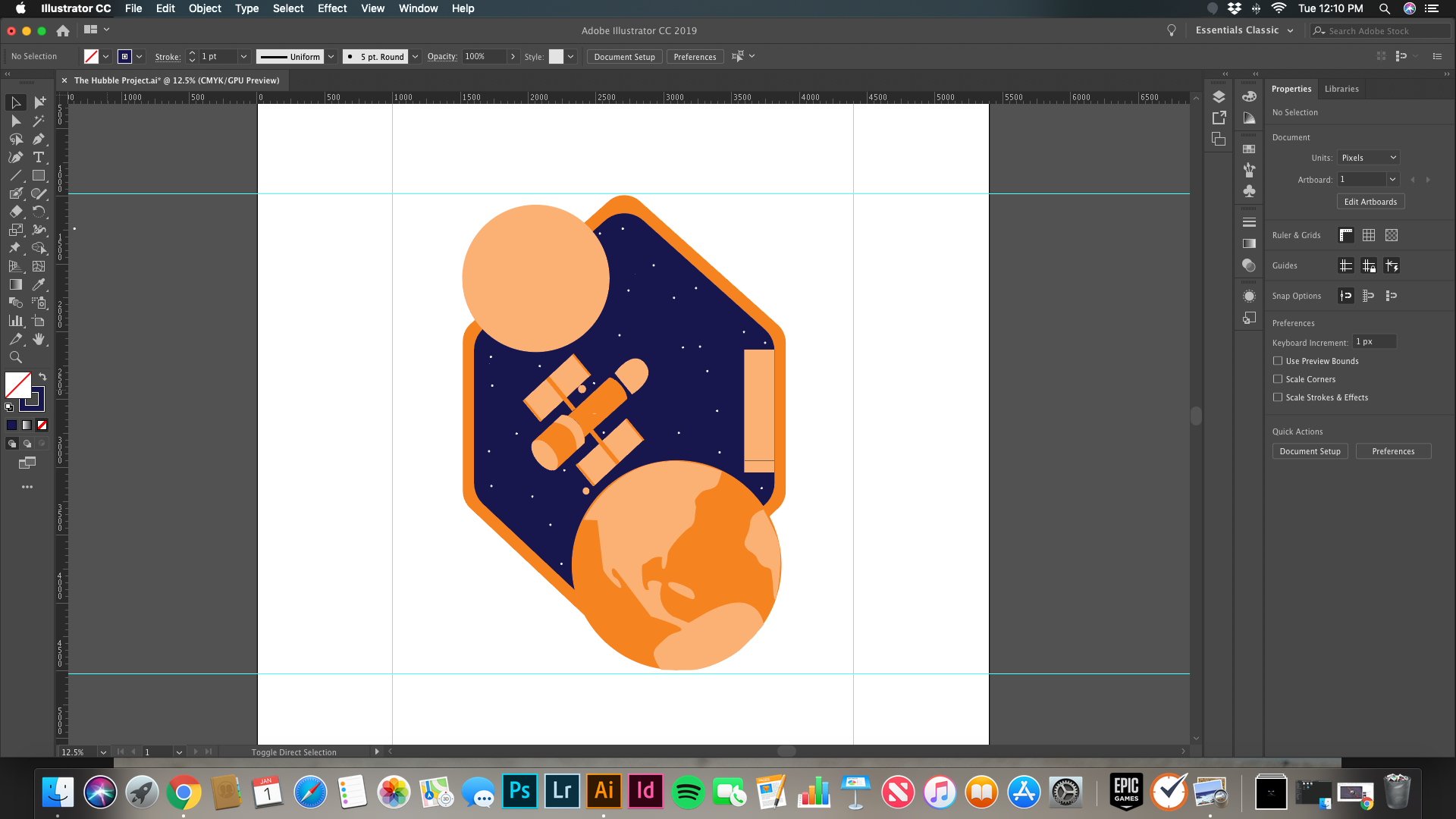The width and height of the screenshot is (1456, 819).
Task: Open the Object menu
Action: point(205,8)
